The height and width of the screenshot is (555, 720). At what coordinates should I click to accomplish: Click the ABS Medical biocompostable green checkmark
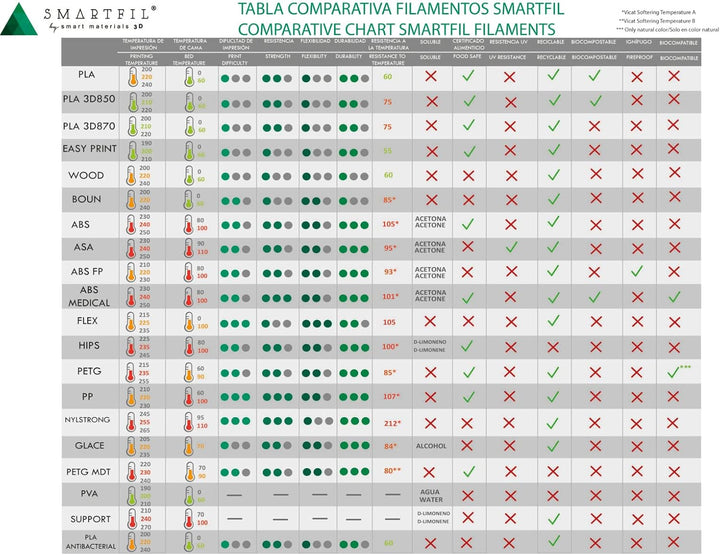coord(595,297)
